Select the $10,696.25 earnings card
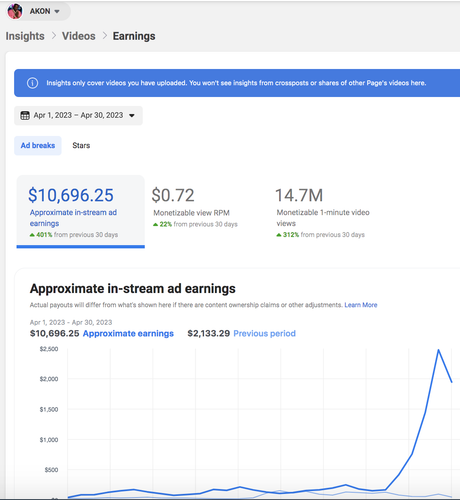 [81, 211]
